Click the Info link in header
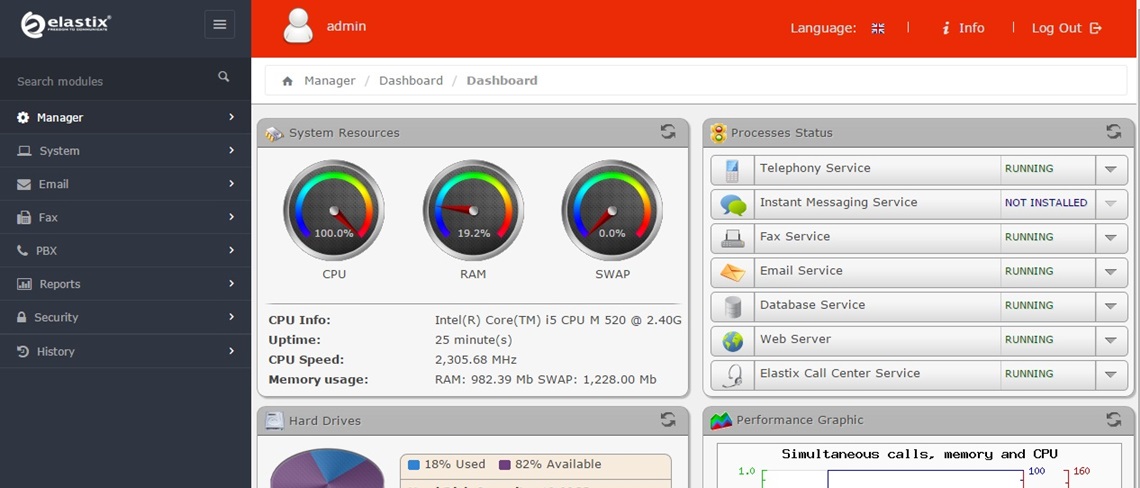1140x488 pixels. 963,28
